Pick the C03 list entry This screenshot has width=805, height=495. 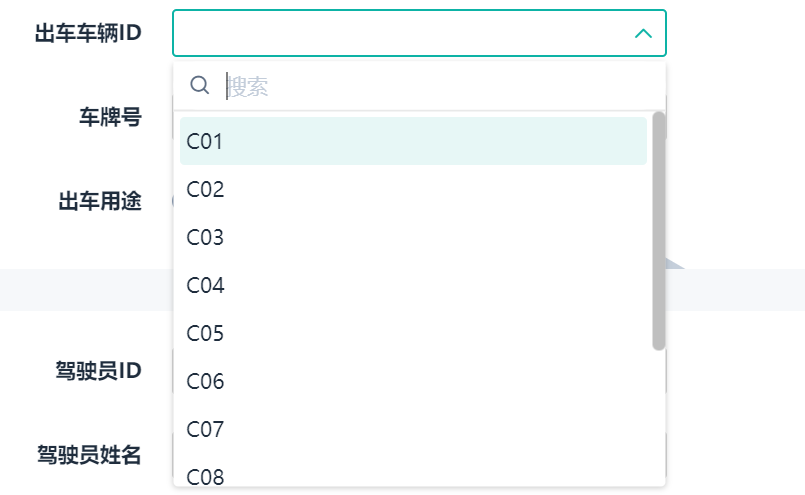pyautogui.click(x=413, y=237)
